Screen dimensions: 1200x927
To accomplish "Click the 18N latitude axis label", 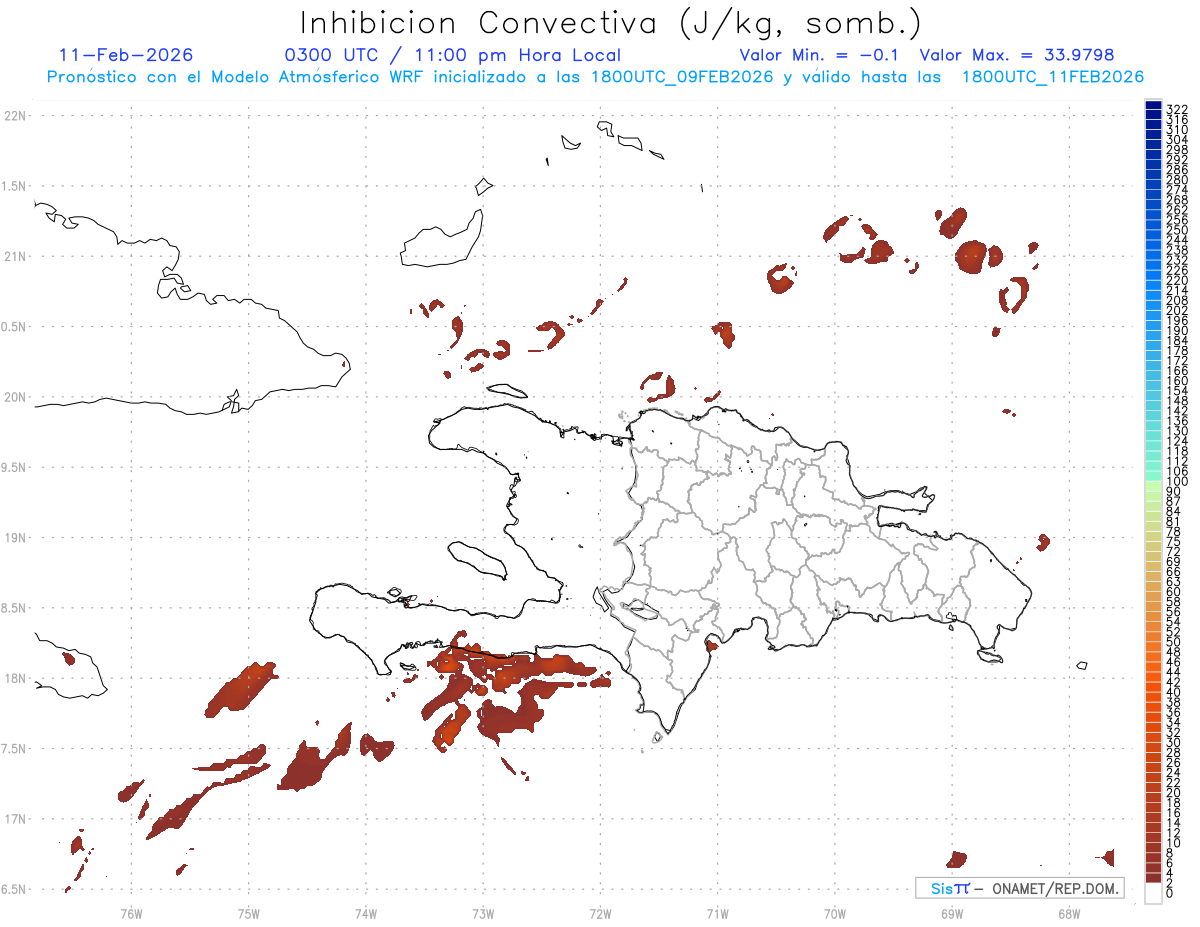I will pos(14,678).
